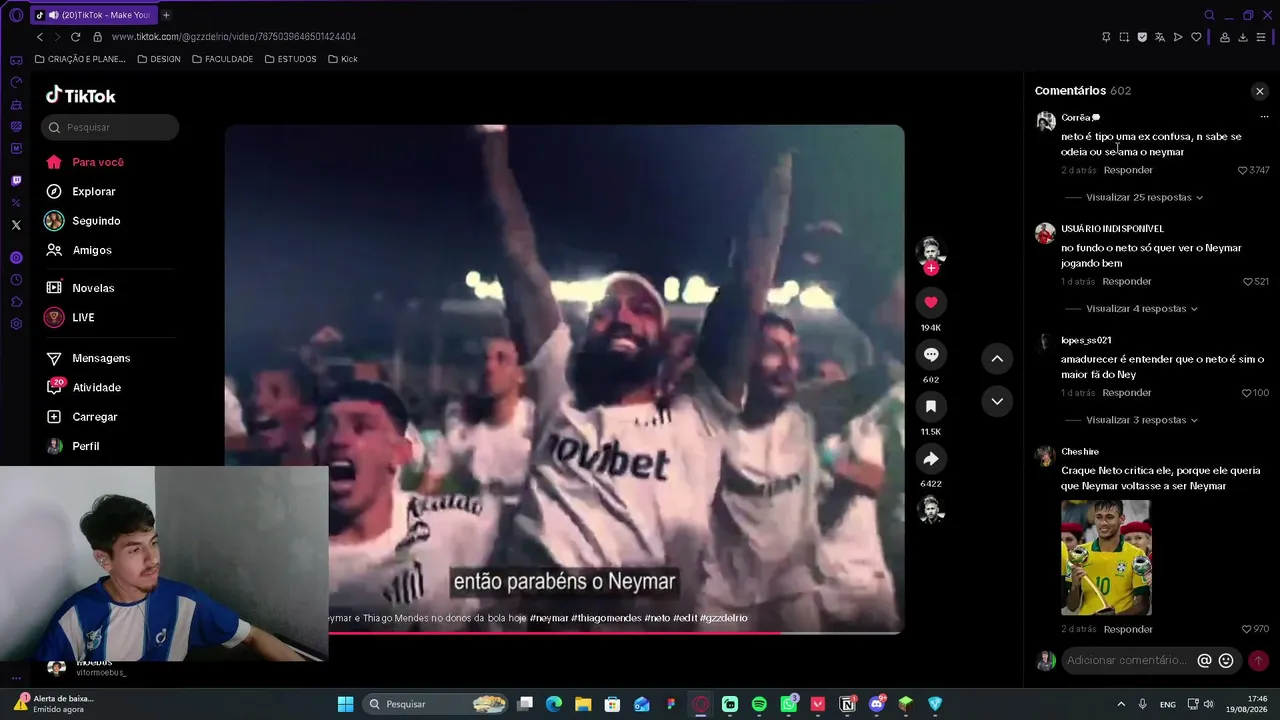
Task: Open the Neymar image in Cheshire's comment
Action: [x=1106, y=558]
